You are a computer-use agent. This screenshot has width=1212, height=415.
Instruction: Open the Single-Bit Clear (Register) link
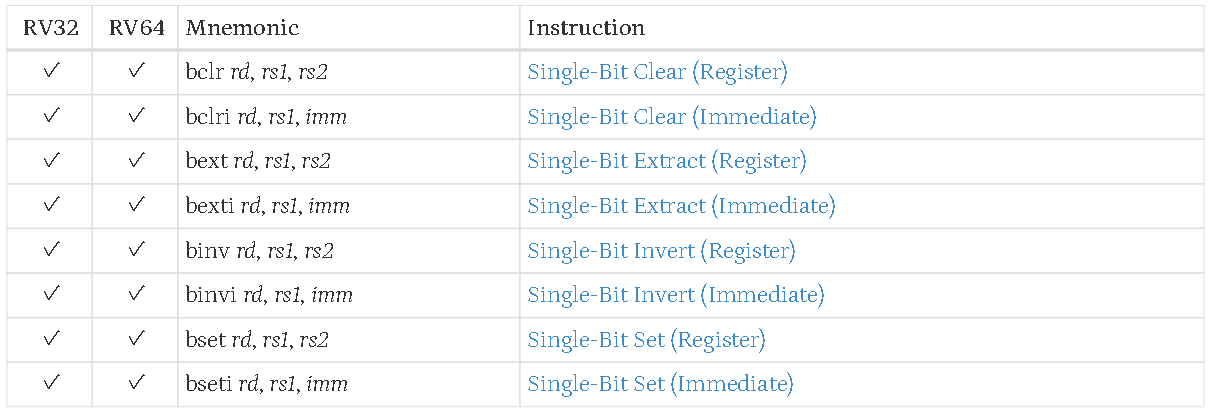tap(657, 72)
